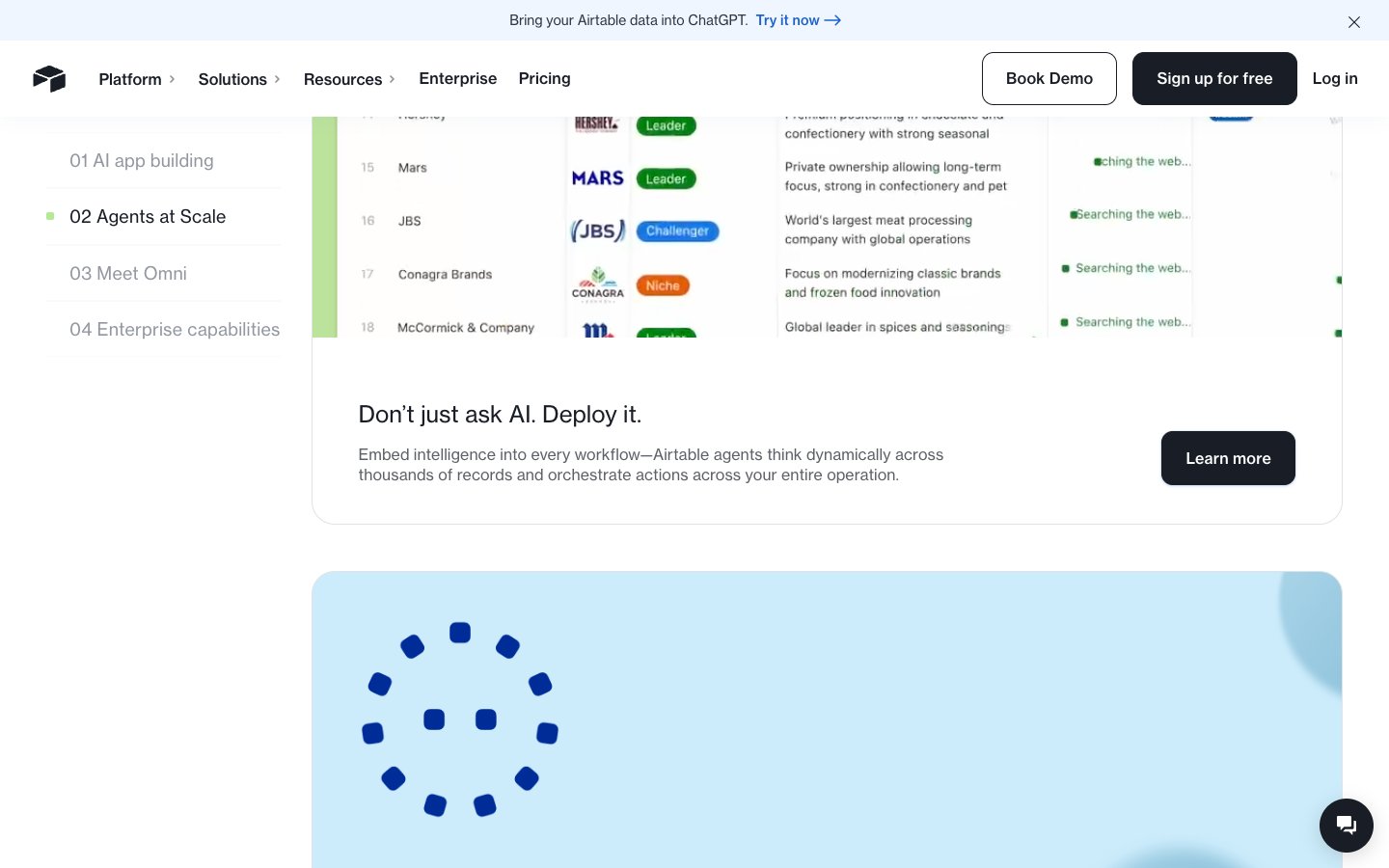Viewport: 1389px width, 868px height.
Task: Dismiss the ChatGPT announcement banner
Action: pos(1353,21)
